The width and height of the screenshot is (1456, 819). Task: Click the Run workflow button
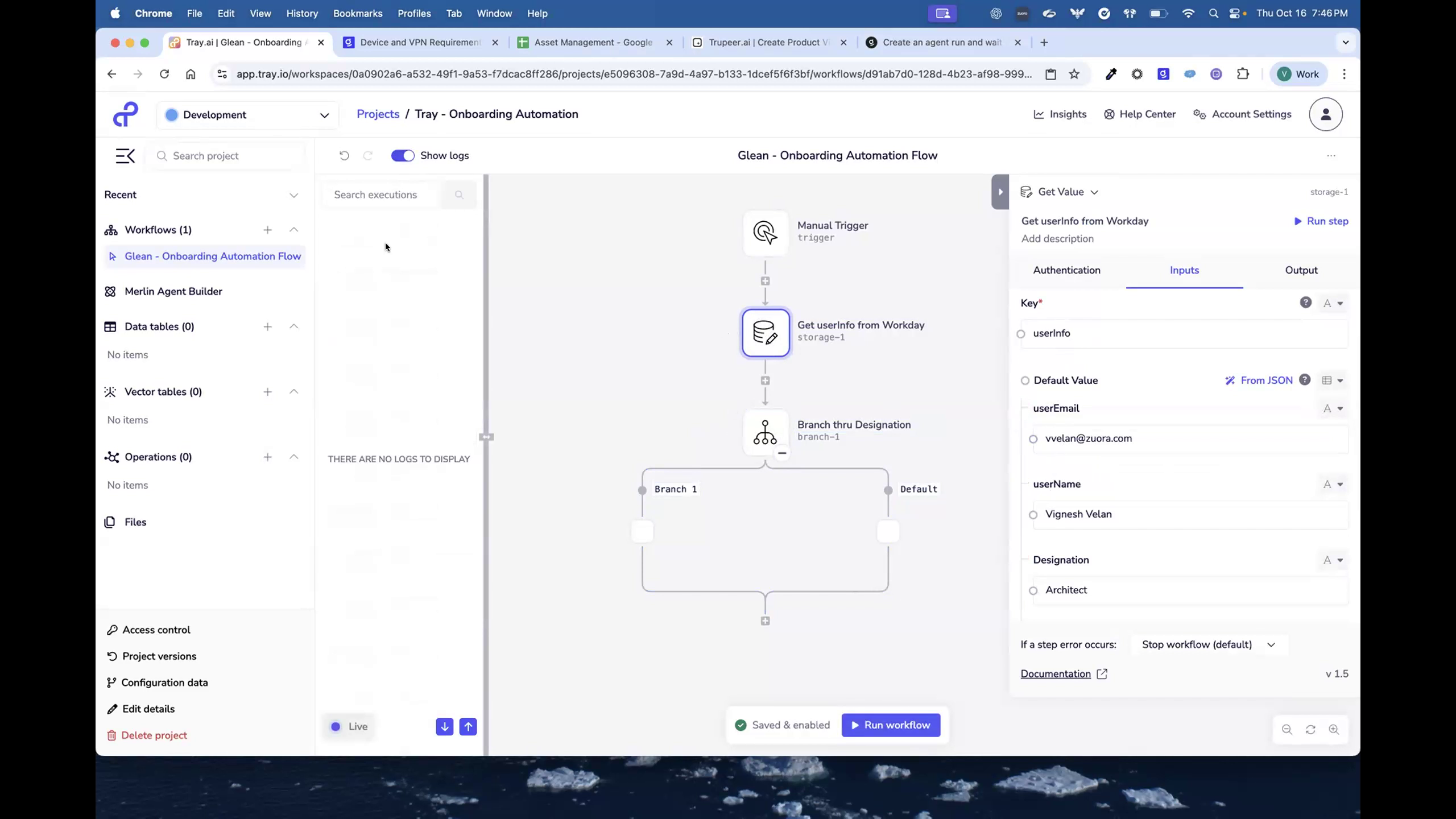(890, 725)
